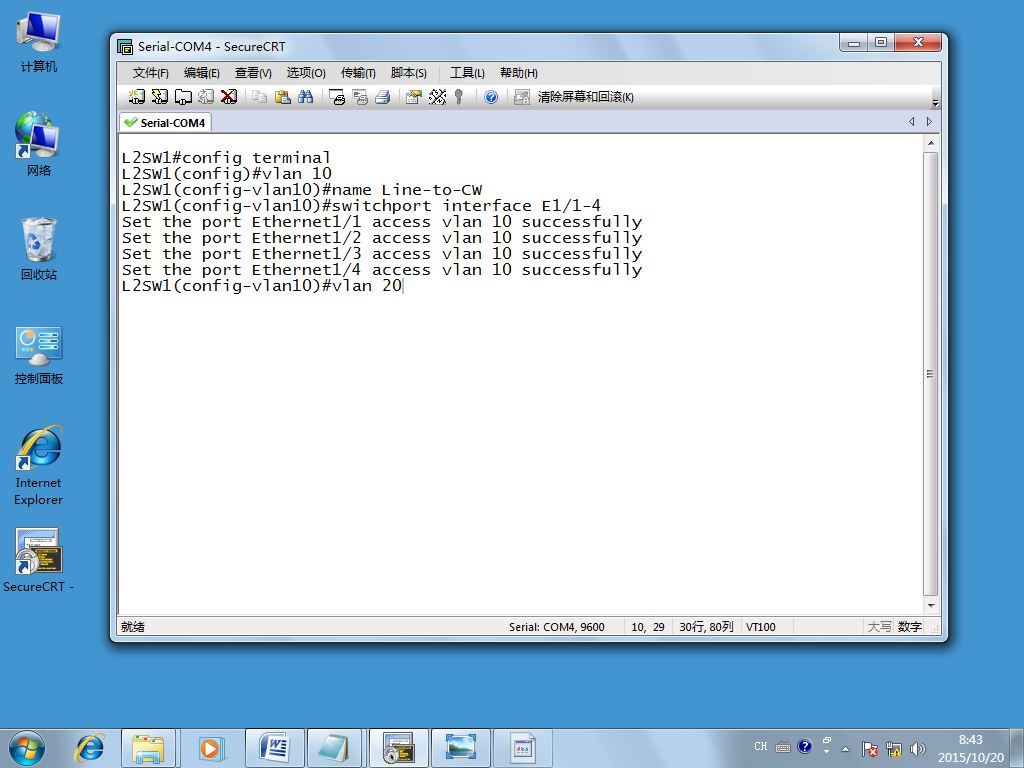Click the Quick Connect toolbar icon
This screenshot has width=1024, height=768.
(x=159, y=97)
